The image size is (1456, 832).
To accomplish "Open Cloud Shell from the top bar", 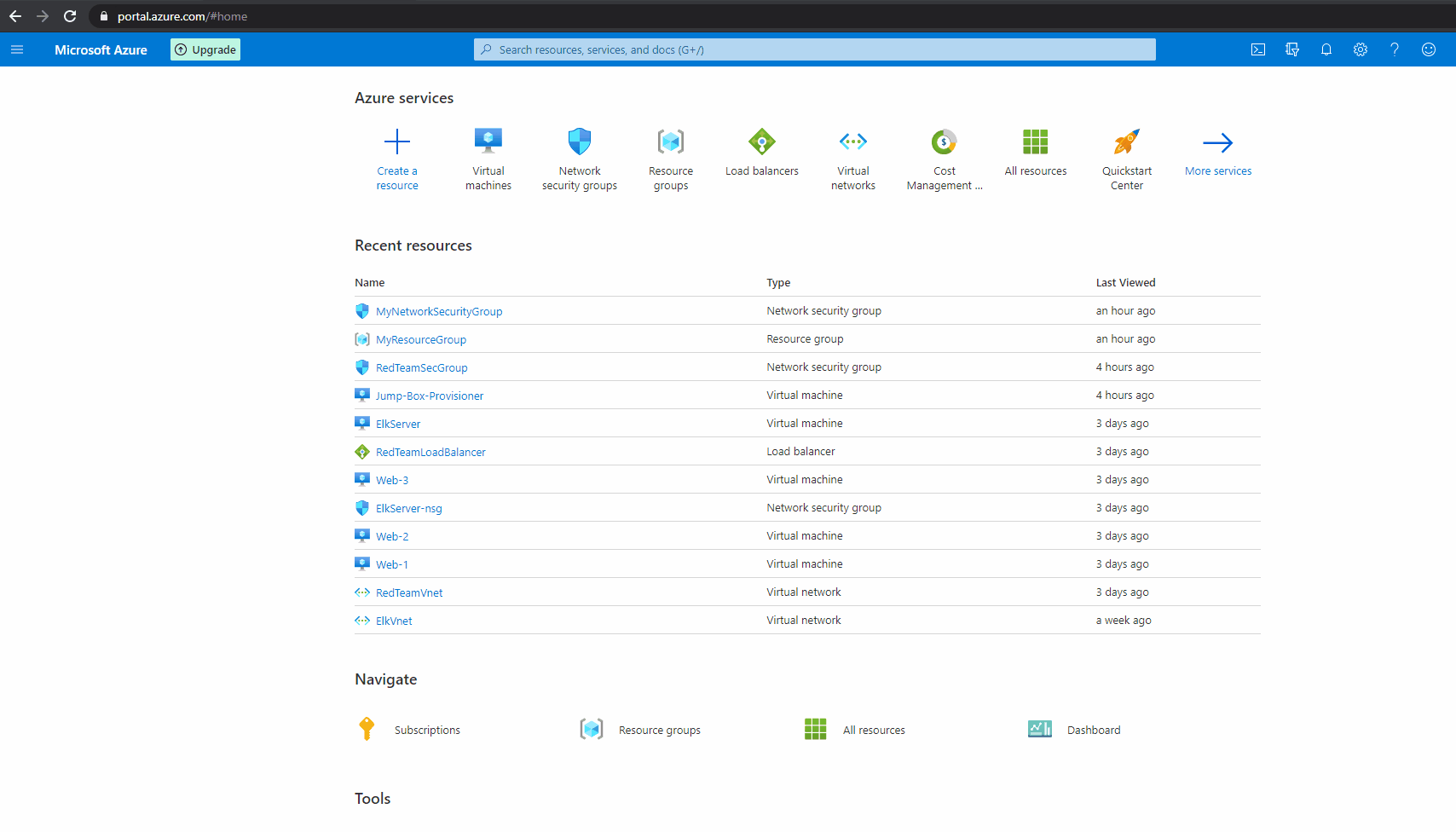I will 1258,49.
